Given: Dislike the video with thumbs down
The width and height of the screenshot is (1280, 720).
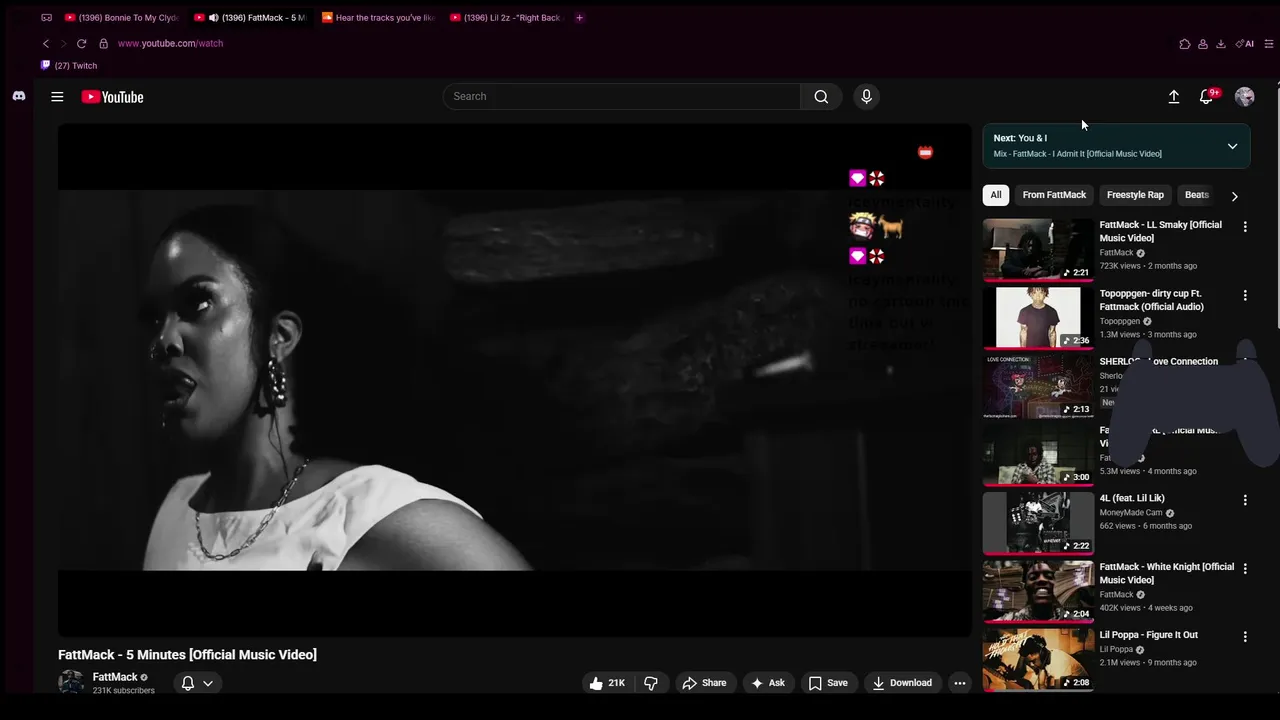Looking at the screenshot, I should (651, 683).
